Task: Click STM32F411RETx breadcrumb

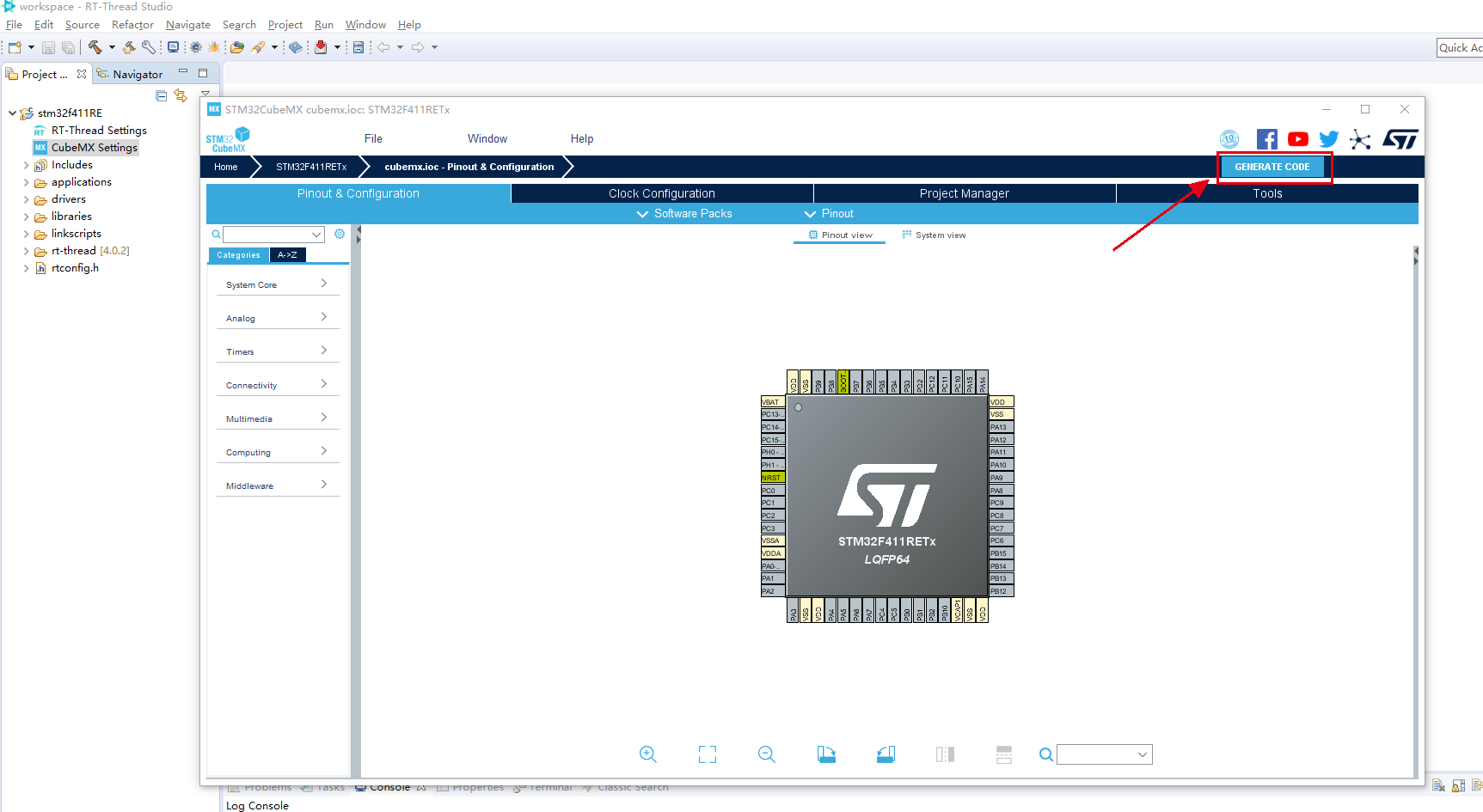Action: [x=311, y=167]
